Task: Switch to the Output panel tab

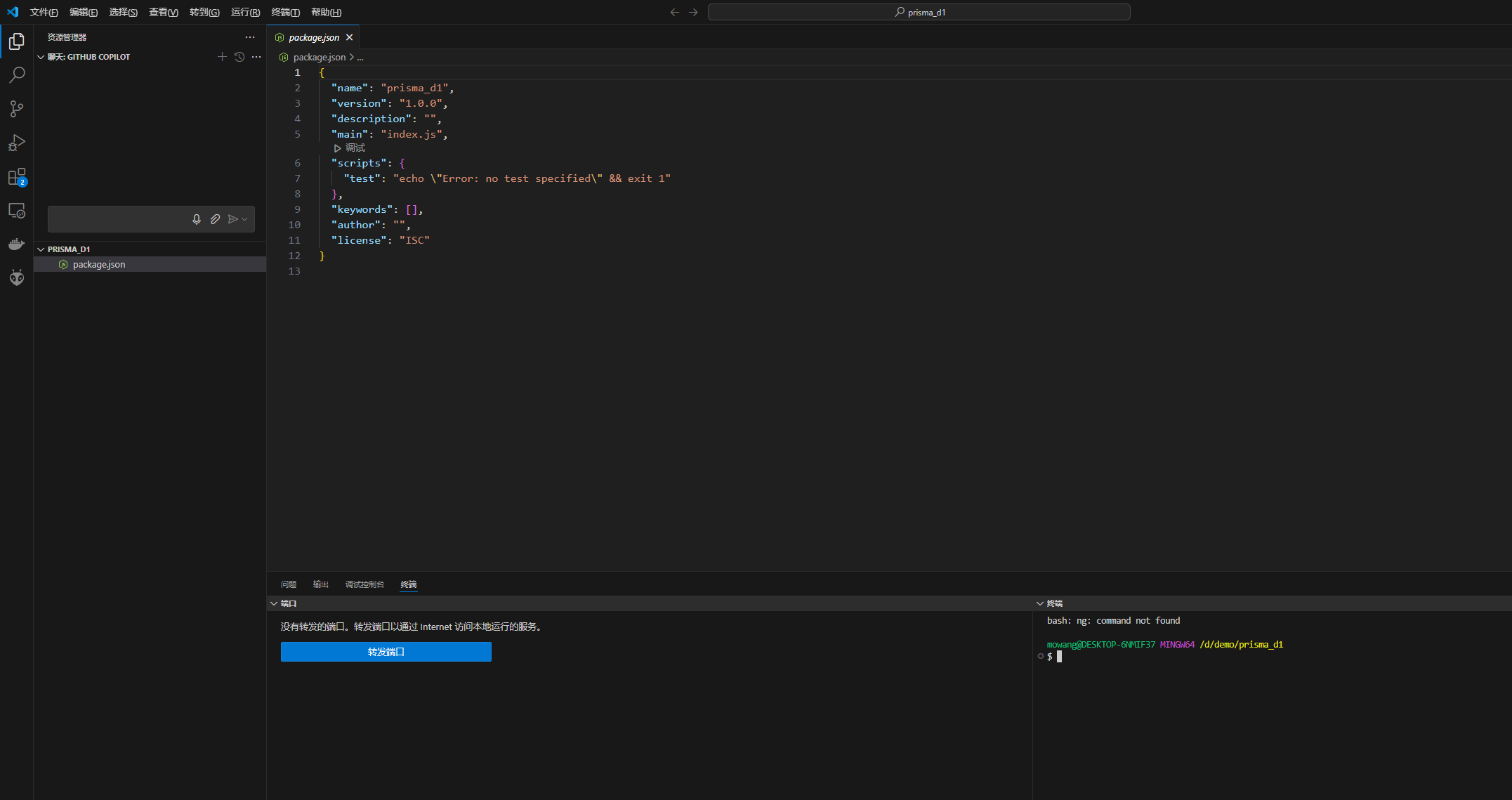Action: point(321,584)
